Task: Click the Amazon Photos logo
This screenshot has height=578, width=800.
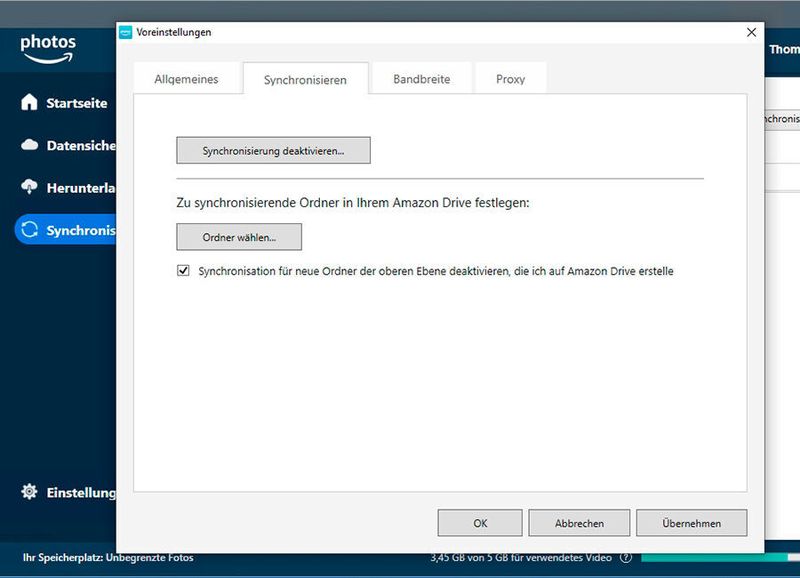Action: pyautogui.click(x=46, y=42)
